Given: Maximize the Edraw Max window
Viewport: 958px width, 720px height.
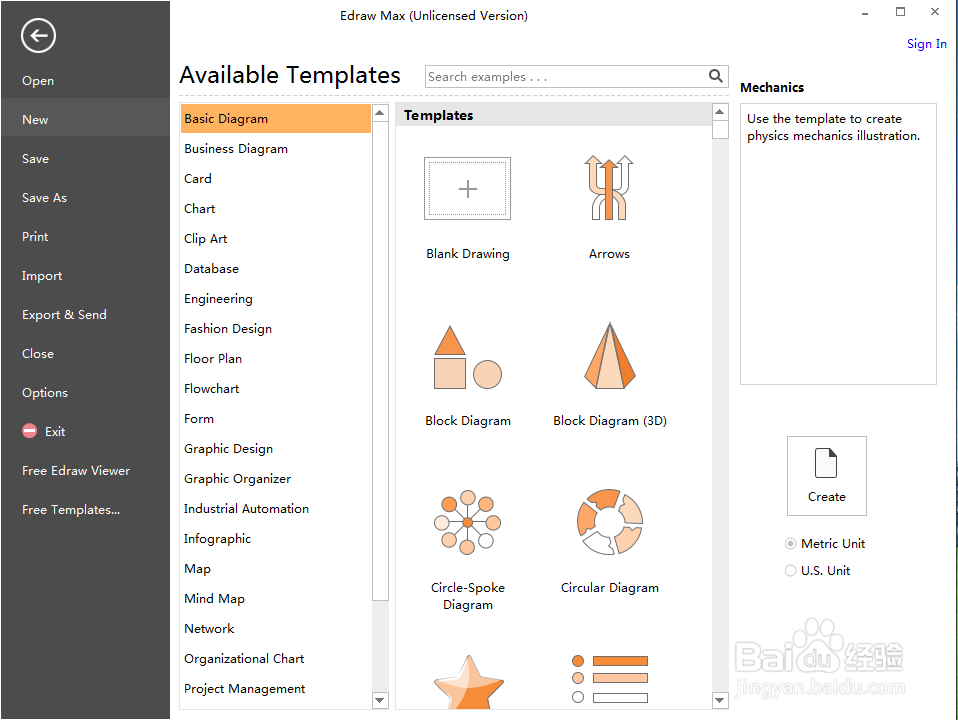Looking at the screenshot, I should click(x=900, y=12).
